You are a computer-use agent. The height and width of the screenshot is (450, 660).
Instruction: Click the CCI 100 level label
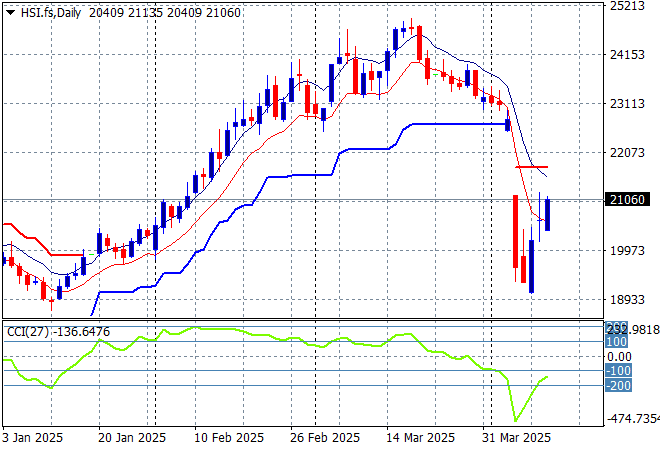coord(616,341)
